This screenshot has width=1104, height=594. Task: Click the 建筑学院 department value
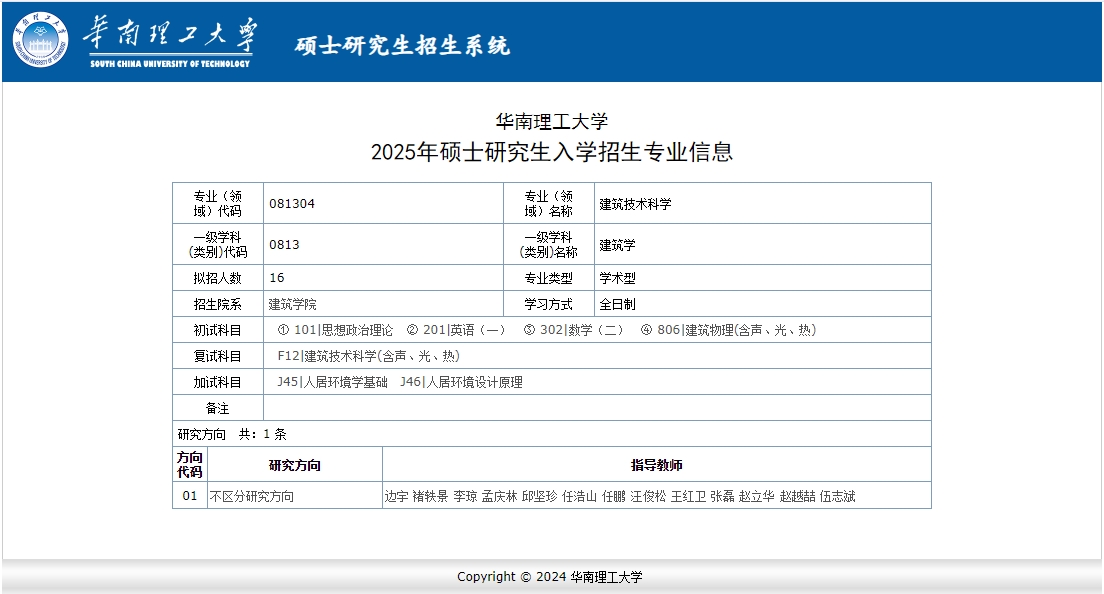coord(292,304)
